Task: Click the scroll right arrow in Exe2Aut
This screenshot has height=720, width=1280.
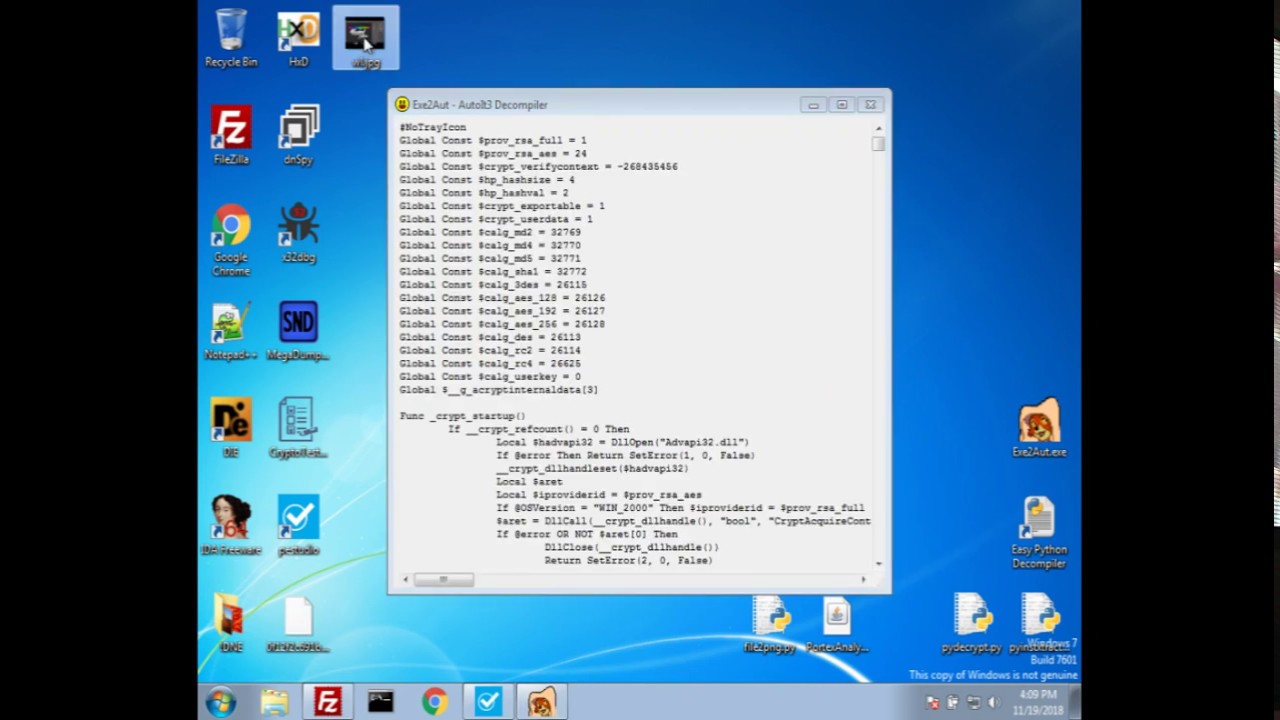Action: pyautogui.click(x=864, y=579)
